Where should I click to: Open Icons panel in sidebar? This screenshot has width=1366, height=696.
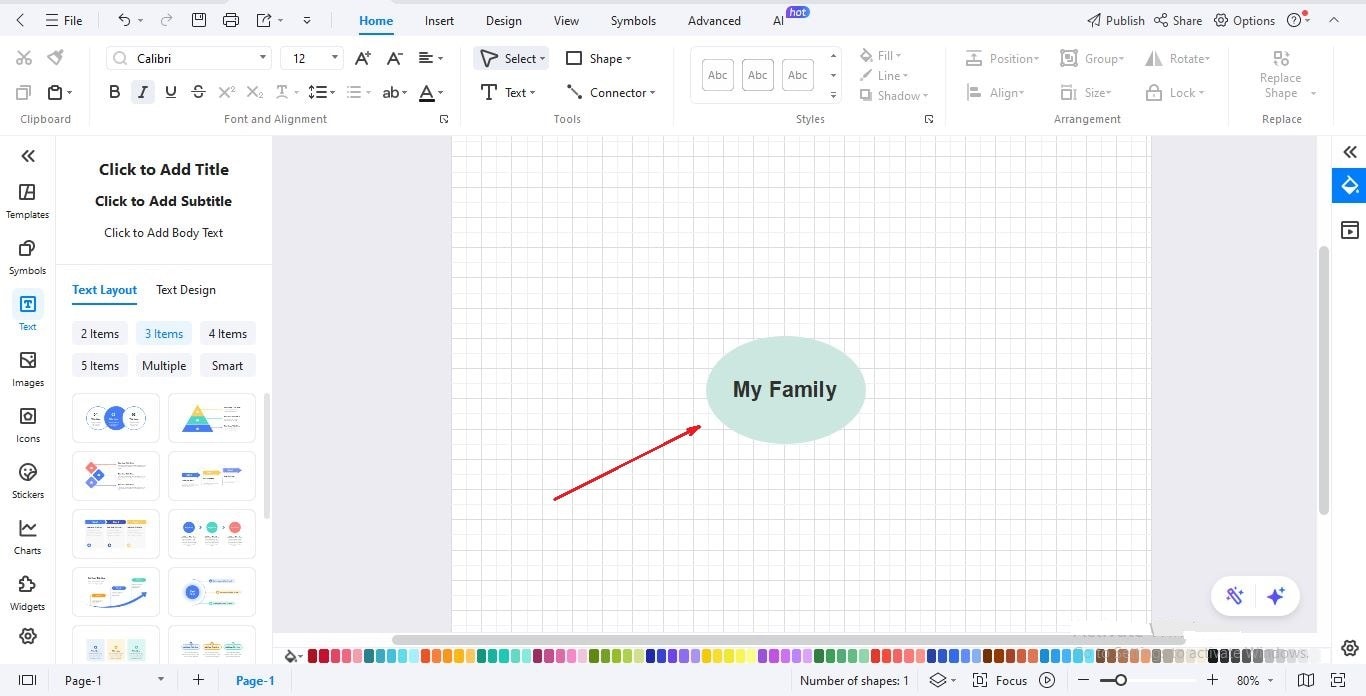point(28,424)
